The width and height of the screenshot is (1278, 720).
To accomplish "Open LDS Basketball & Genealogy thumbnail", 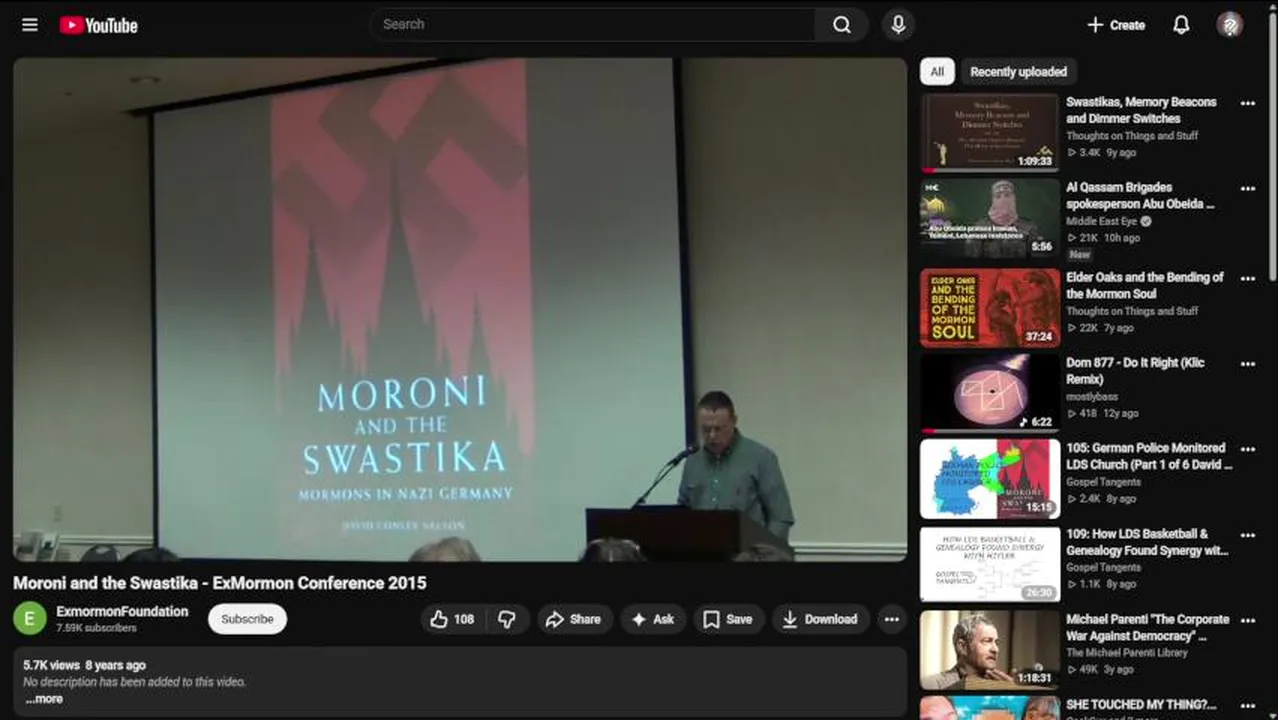I will coord(990,564).
